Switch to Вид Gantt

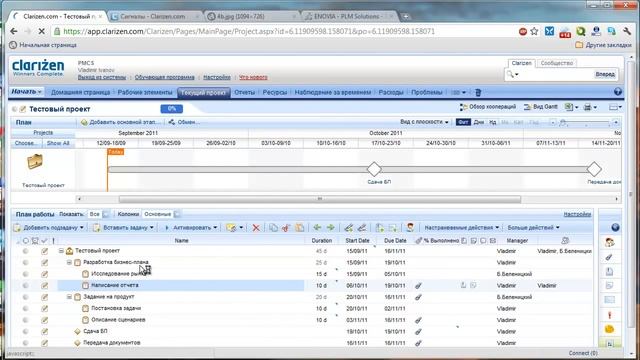click(541, 107)
